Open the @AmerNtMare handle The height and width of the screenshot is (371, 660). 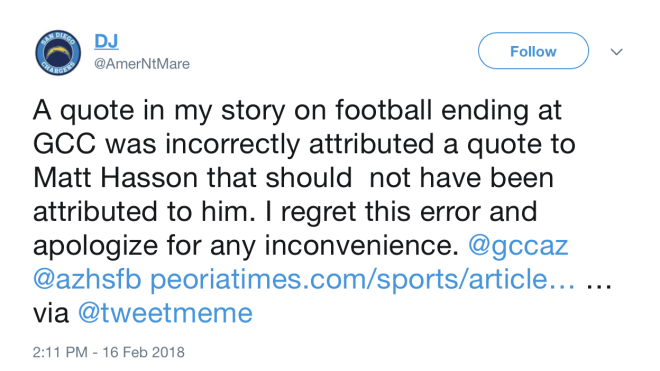(142, 64)
